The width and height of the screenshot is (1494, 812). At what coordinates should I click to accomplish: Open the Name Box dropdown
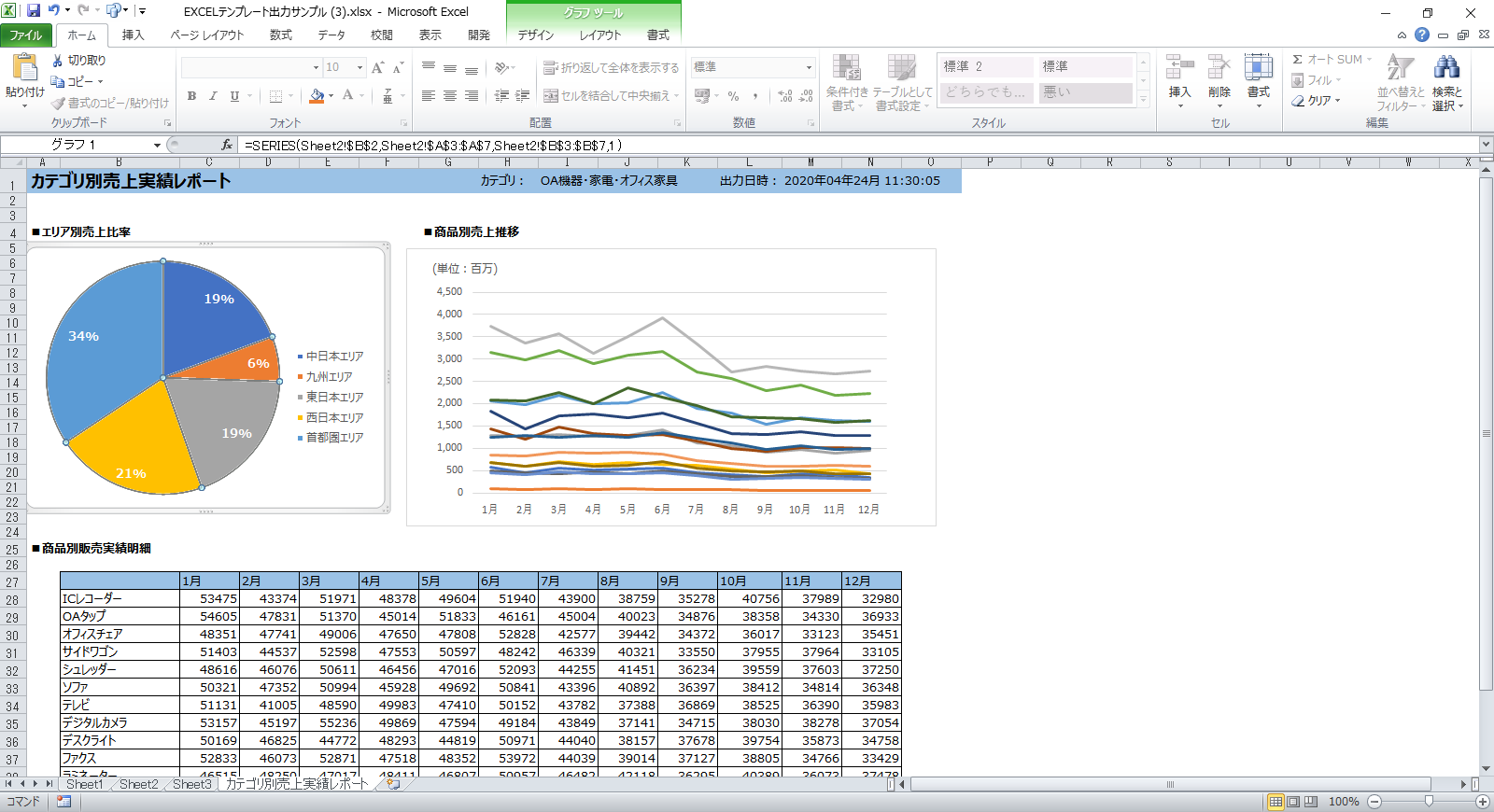pos(157,145)
